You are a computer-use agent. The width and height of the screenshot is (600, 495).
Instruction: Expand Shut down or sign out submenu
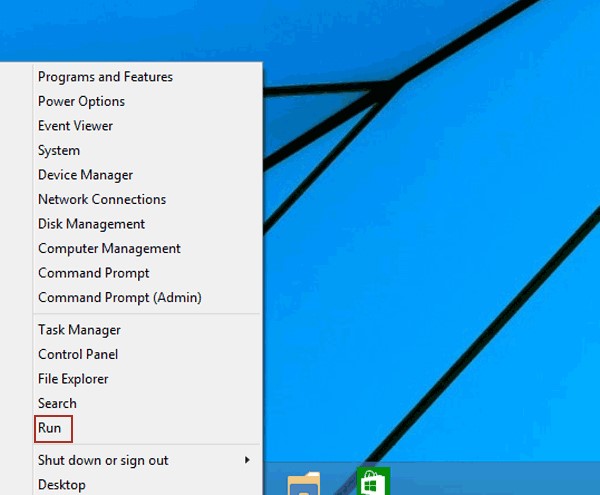[x=103, y=460]
